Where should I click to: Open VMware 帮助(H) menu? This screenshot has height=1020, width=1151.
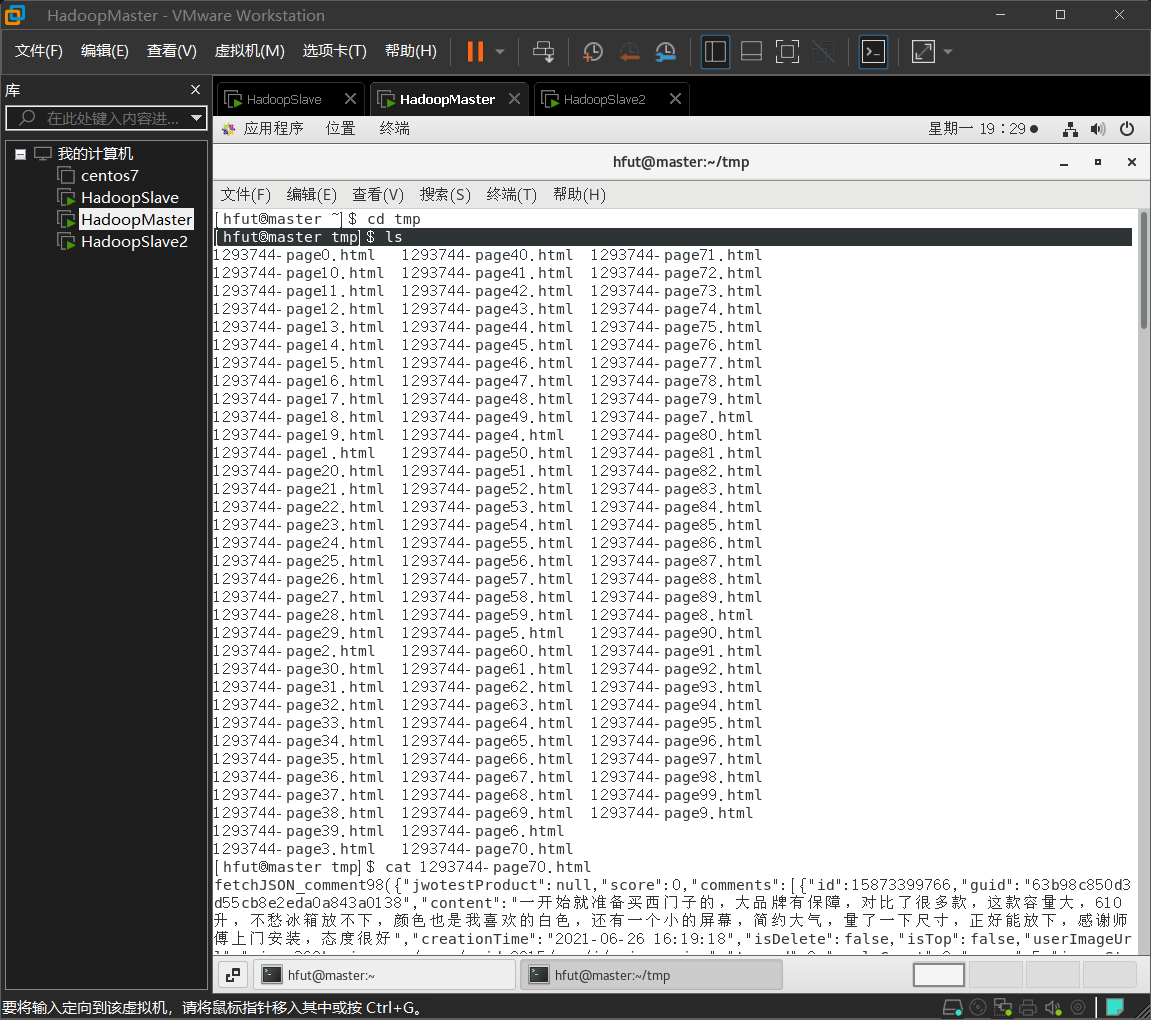coord(410,51)
